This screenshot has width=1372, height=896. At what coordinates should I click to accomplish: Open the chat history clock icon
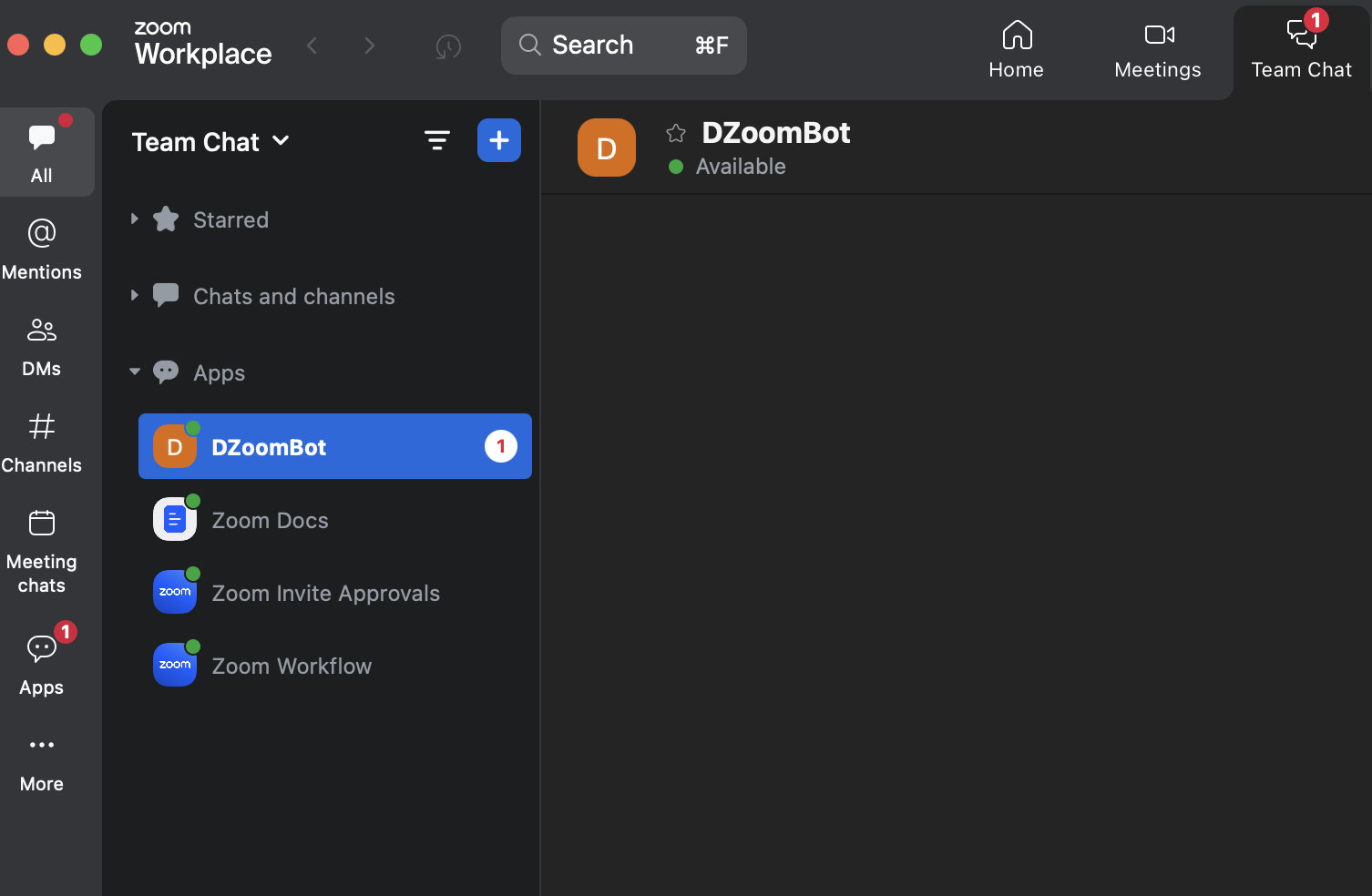[447, 46]
